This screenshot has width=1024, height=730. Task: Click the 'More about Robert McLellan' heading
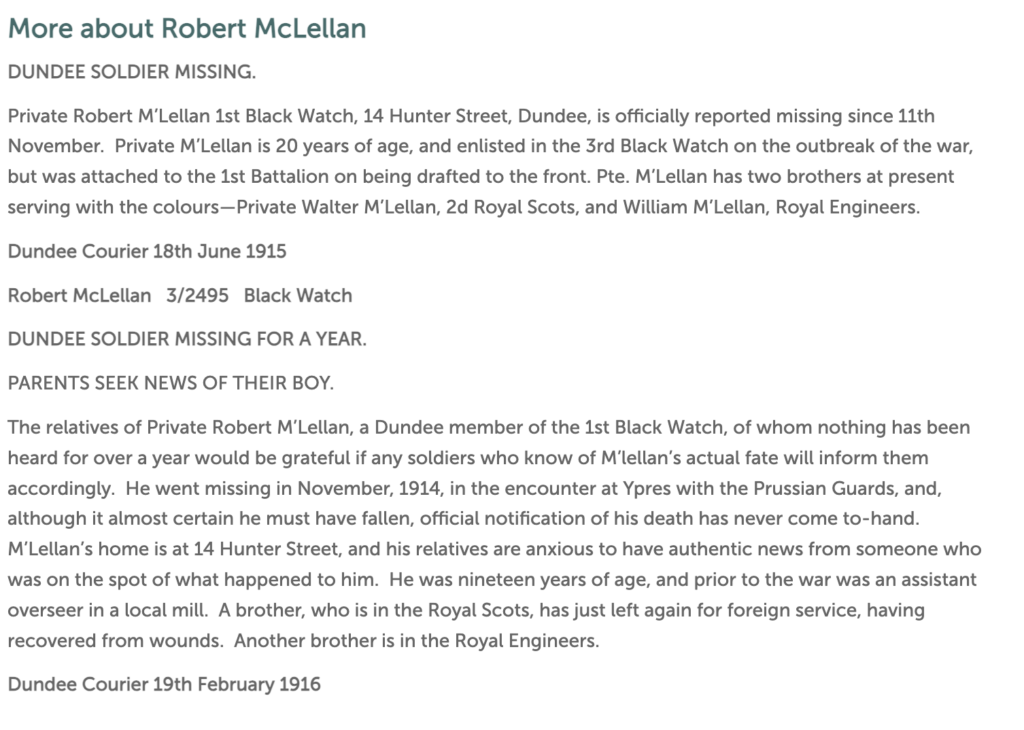pos(187,29)
